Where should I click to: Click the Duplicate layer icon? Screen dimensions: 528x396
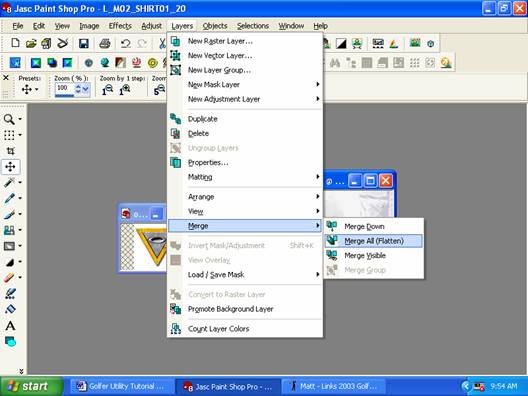(x=175, y=119)
